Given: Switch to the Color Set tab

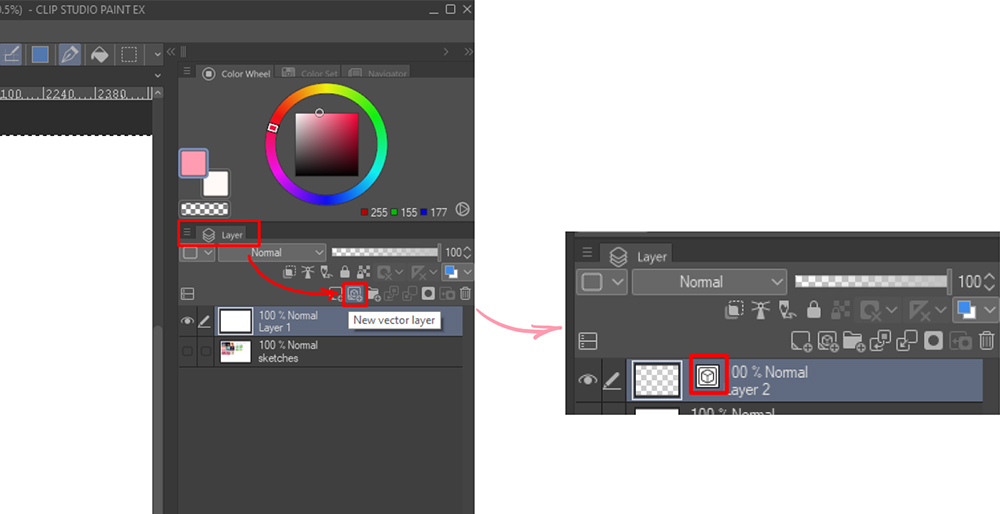Looking at the screenshot, I should click(x=309, y=74).
